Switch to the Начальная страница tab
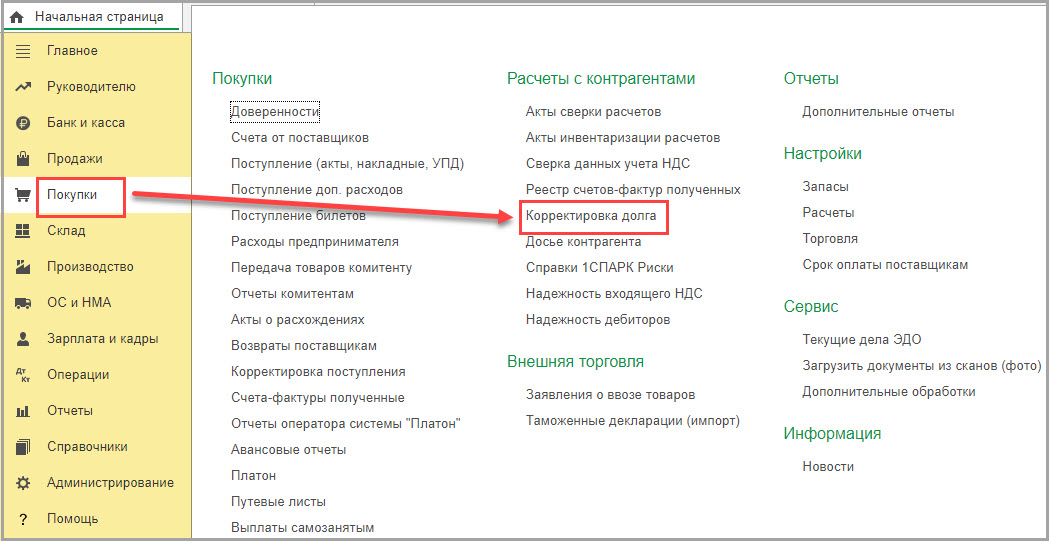 91,17
